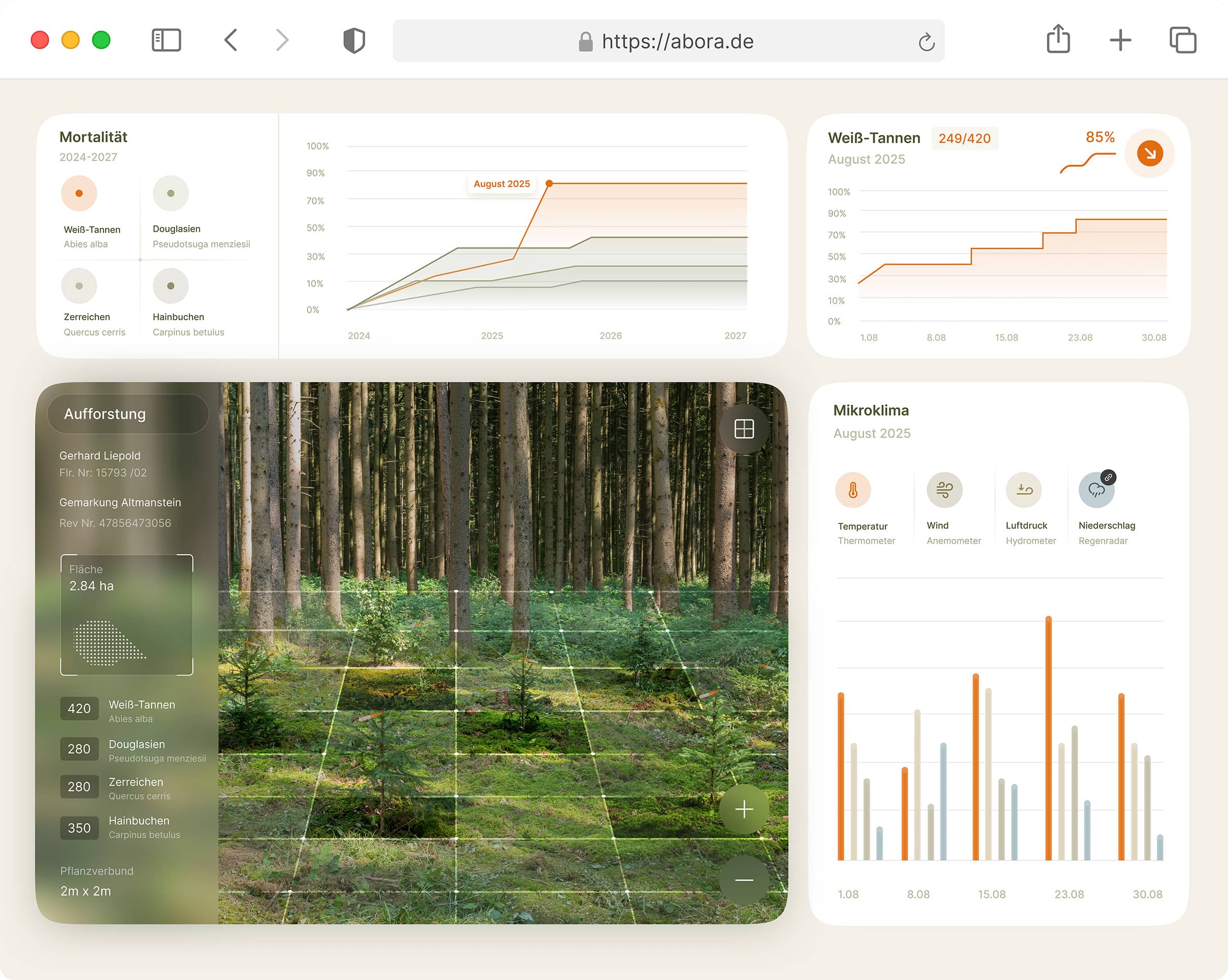Click the Aufforstung header pill

click(128, 413)
